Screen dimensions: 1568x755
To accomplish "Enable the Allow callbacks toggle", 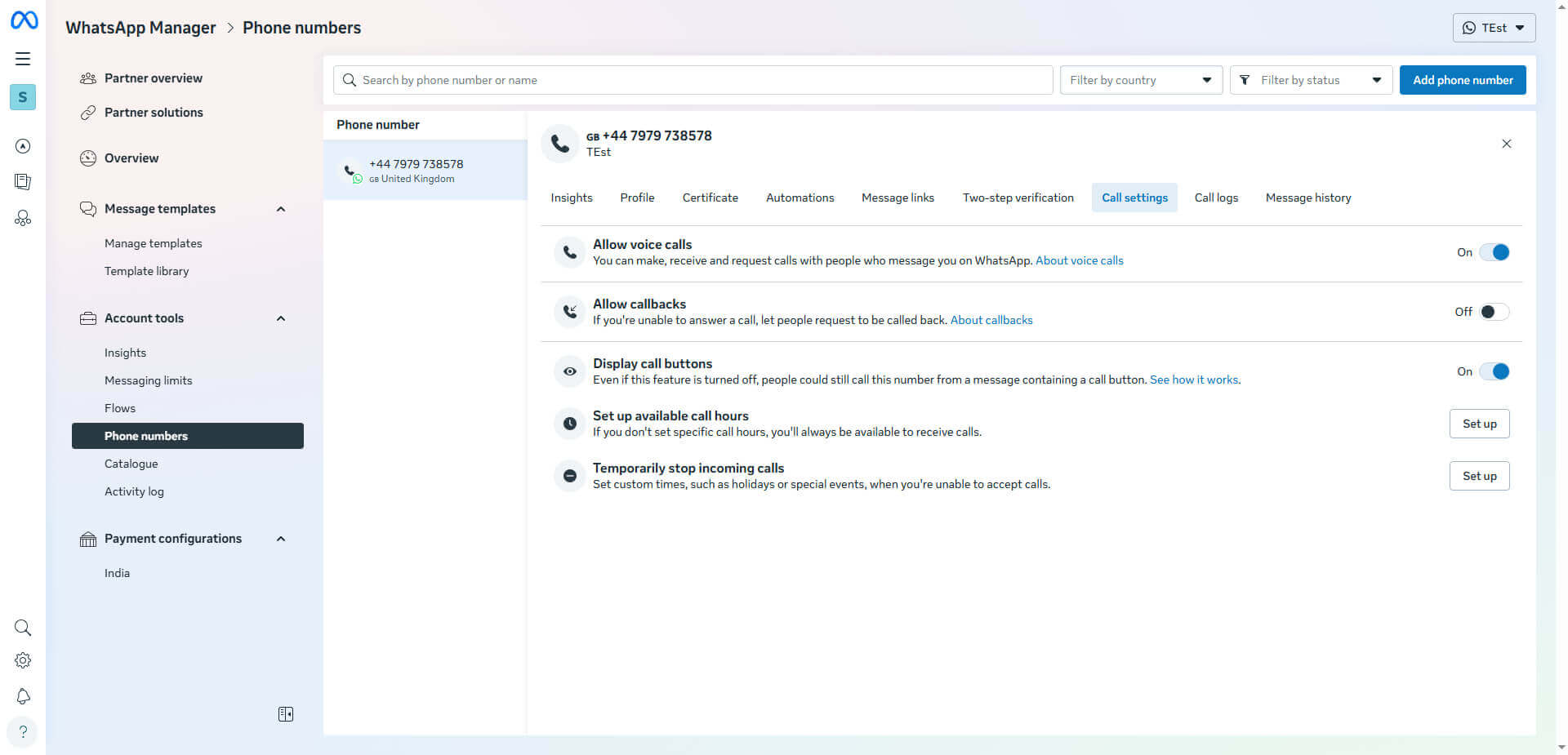I will point(1494,312).
